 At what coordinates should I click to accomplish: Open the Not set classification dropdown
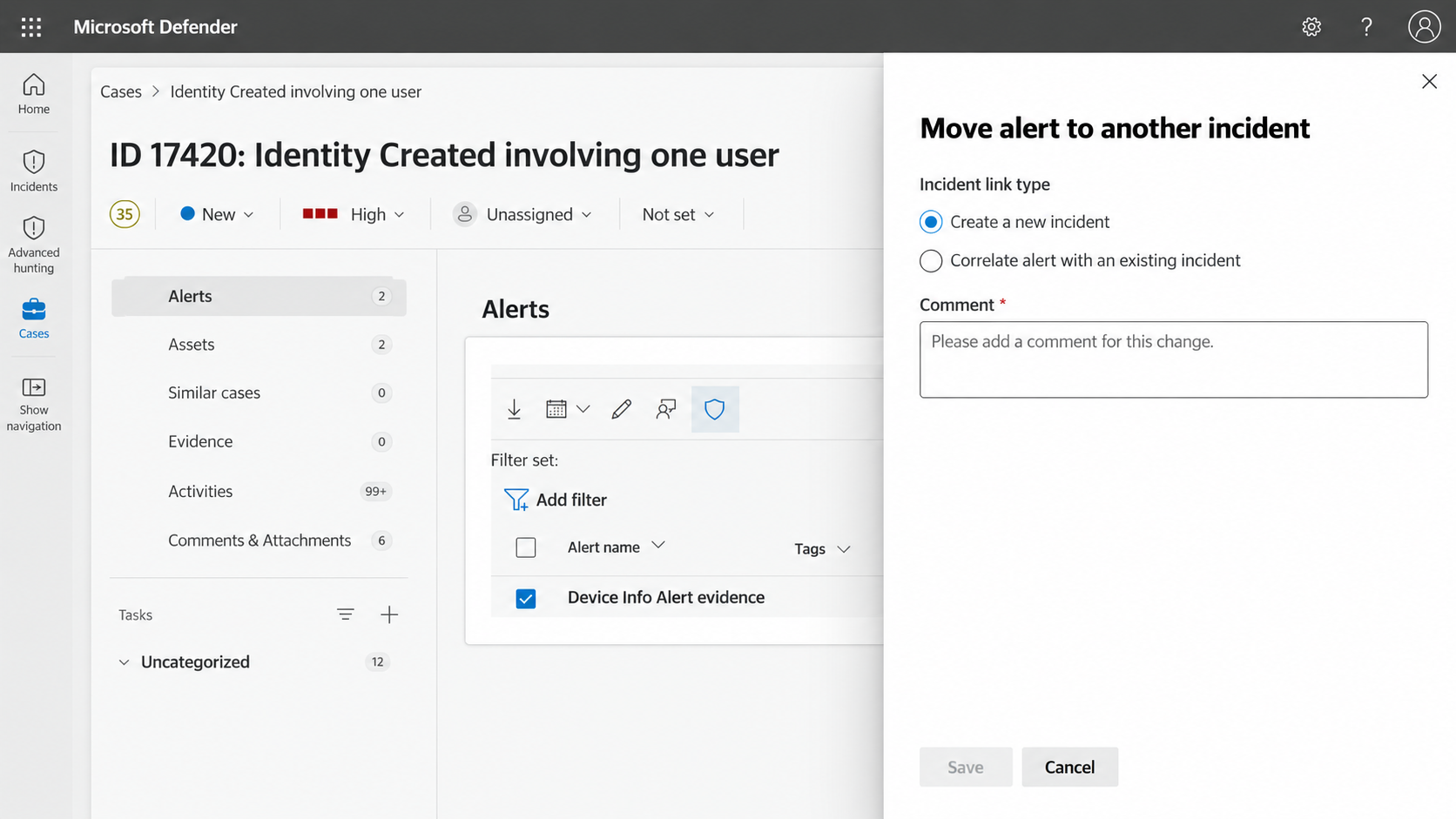click(x=678, y=214)
